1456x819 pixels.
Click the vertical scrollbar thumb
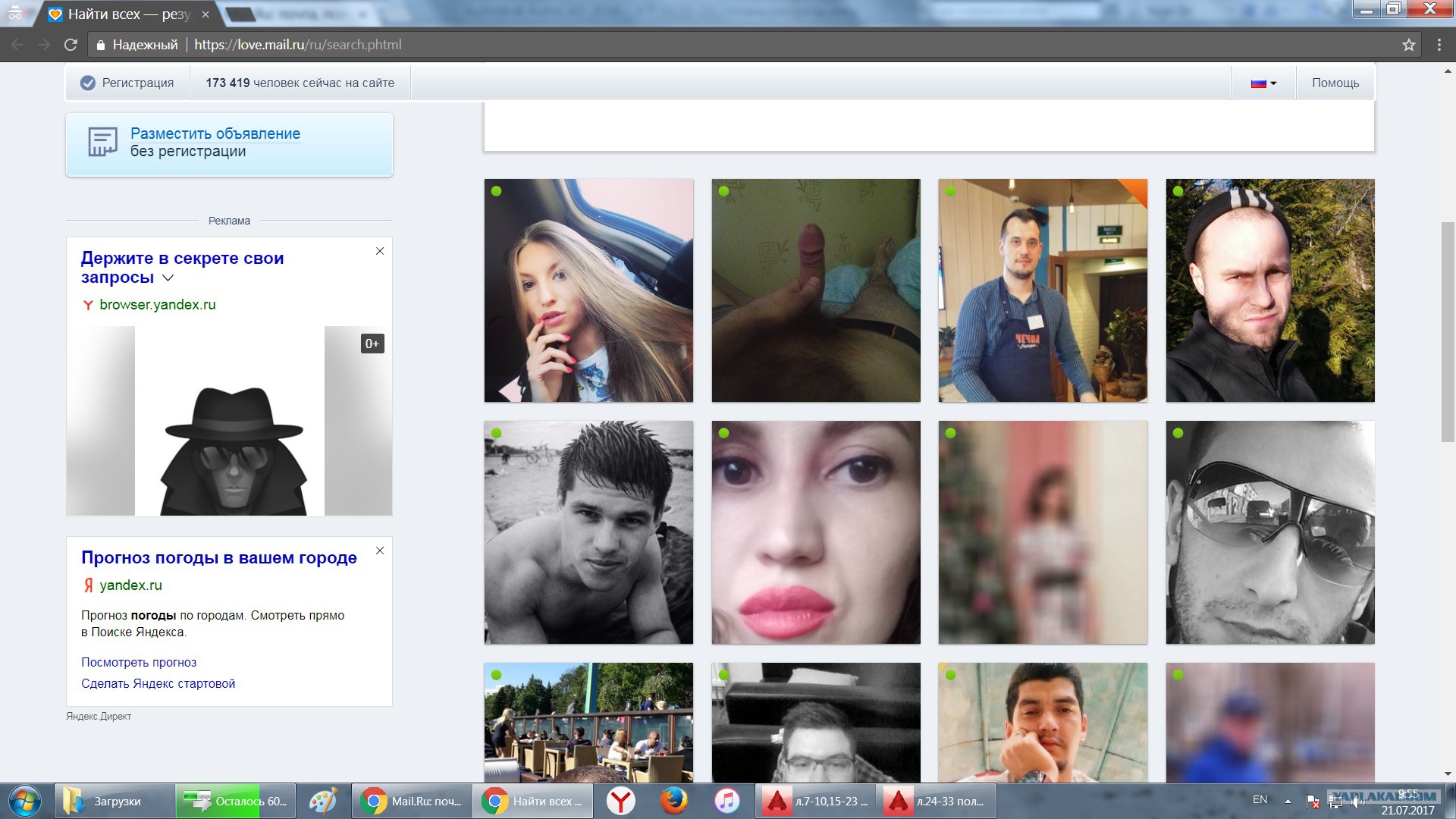1448,331
